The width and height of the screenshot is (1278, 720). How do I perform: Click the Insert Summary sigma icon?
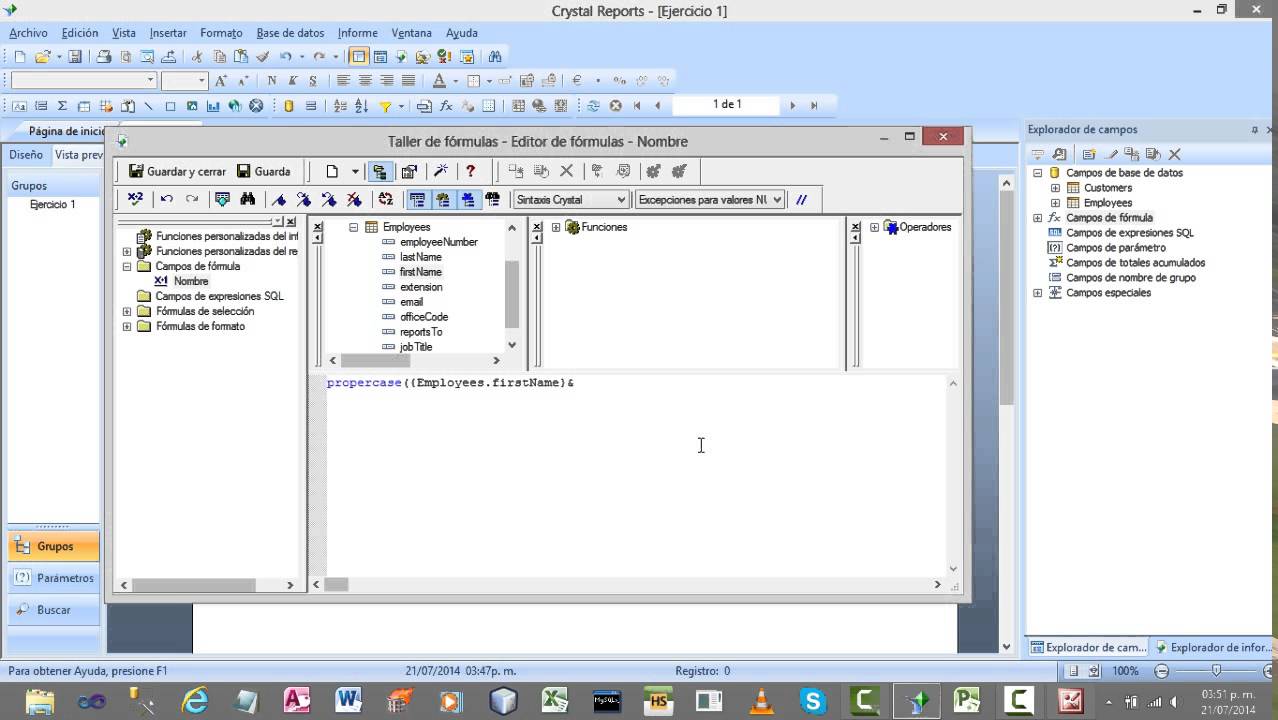click(62, 106)
